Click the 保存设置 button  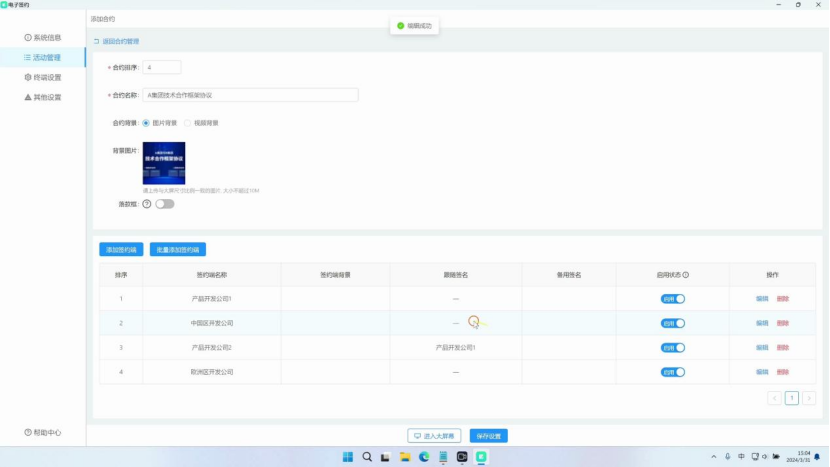(x=489, y=436)
